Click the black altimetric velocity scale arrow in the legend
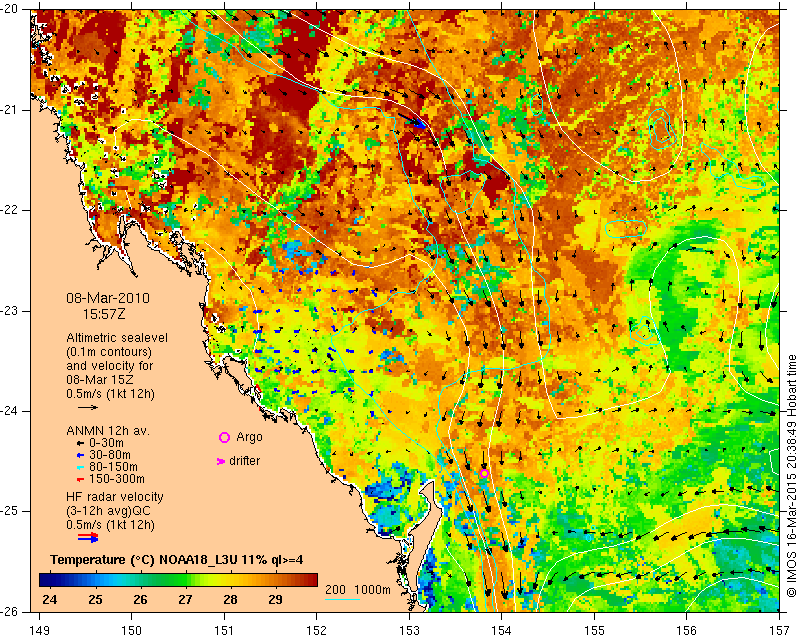 (x=88, y=407)
